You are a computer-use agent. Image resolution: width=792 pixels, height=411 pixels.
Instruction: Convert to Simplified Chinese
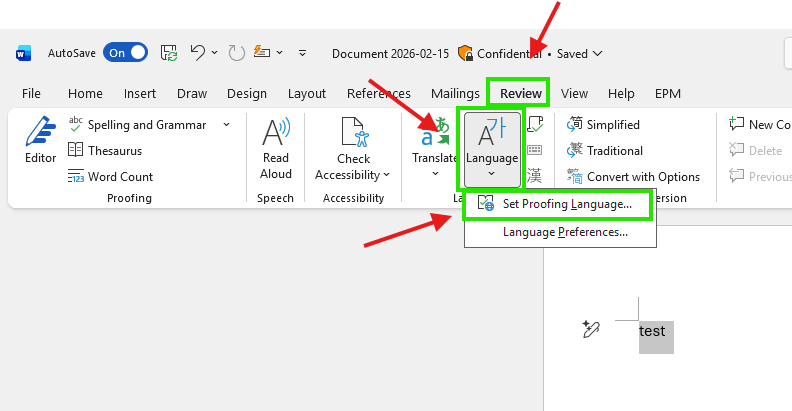pyautogui.click(x=603, y=124)
